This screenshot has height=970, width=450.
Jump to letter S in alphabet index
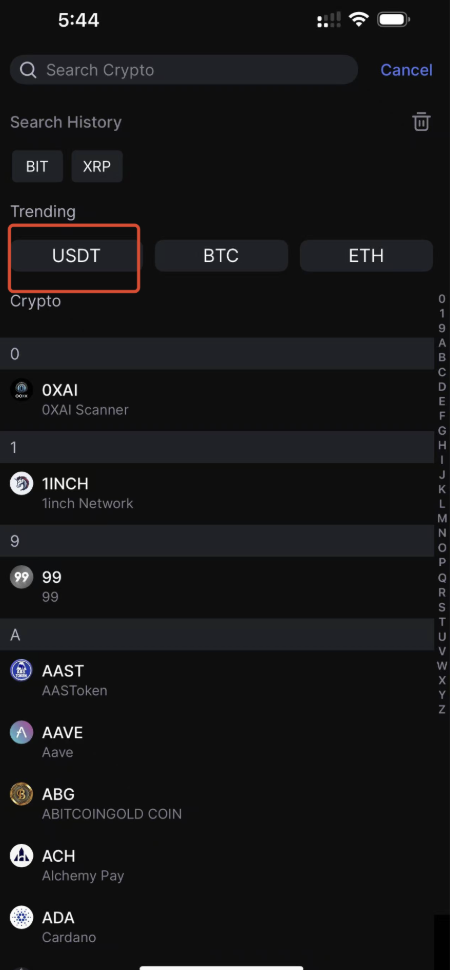tap(442, 607)
